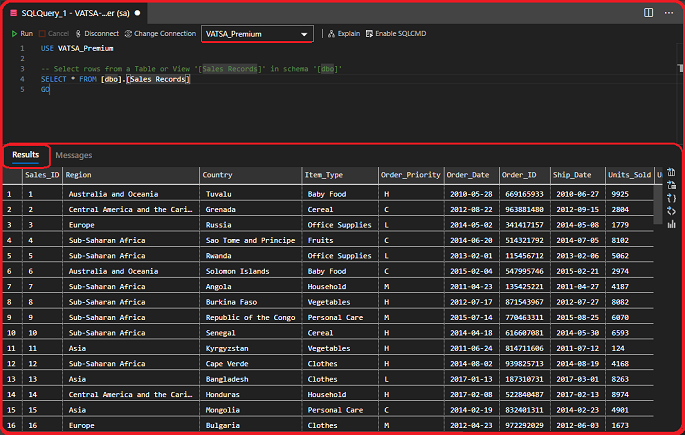Image resolution: width=685 pixels, height=435 pixels.
Task: Click Units_Sold cell 124
Action: [x=630, y=348]
